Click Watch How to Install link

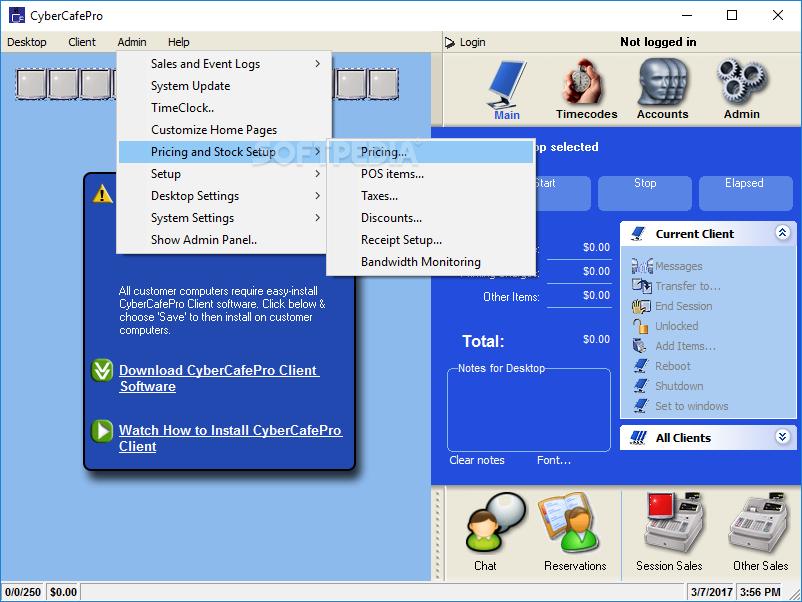point(231,438)
